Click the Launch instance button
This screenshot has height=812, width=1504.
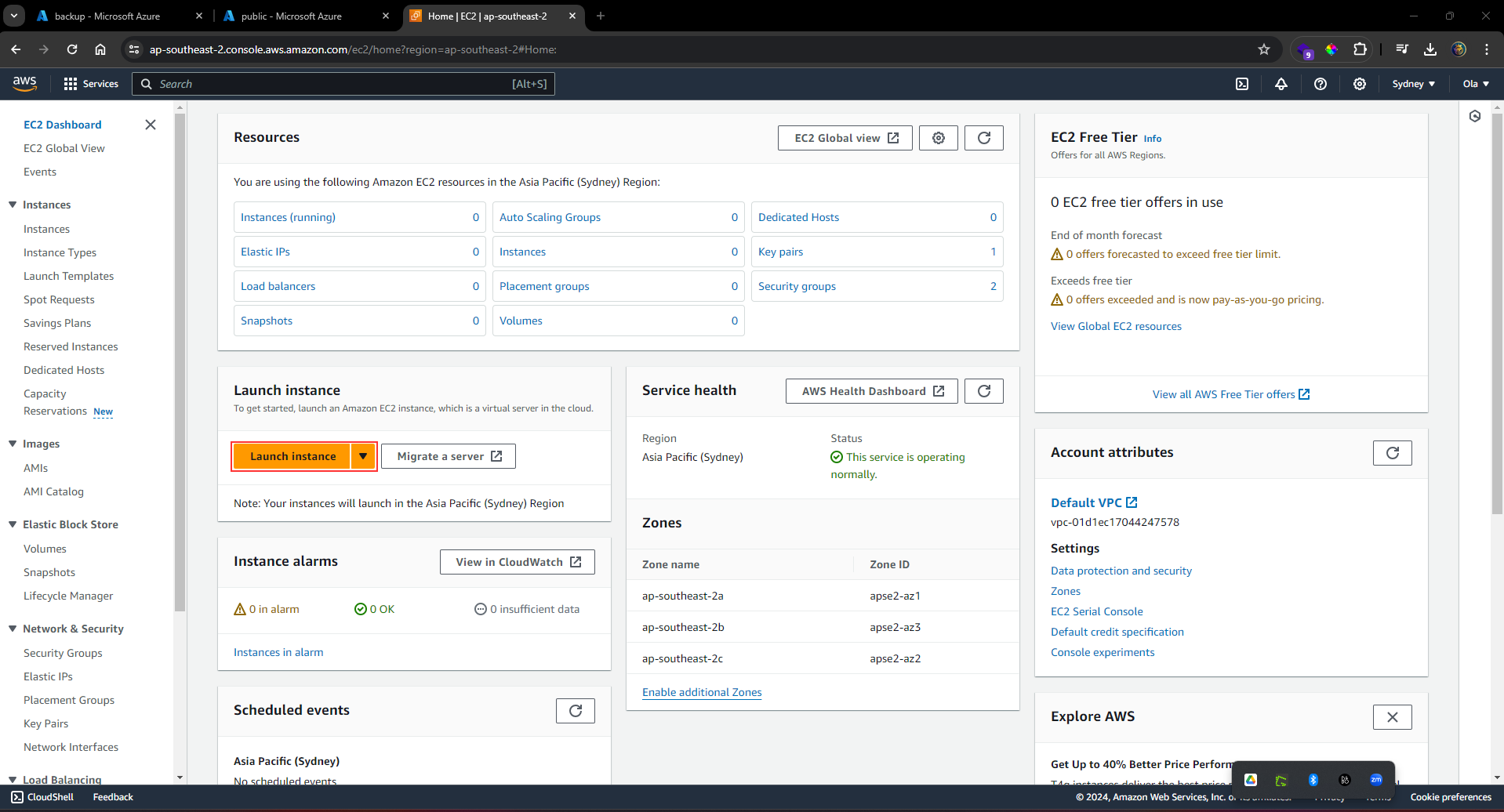292,455
